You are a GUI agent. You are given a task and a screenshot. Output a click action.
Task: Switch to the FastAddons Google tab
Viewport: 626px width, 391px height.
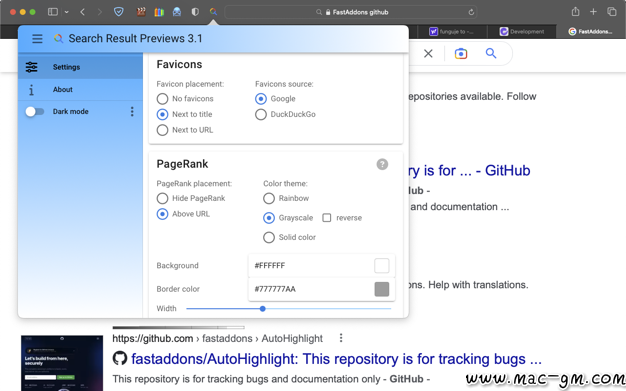(x=591, y=32)
